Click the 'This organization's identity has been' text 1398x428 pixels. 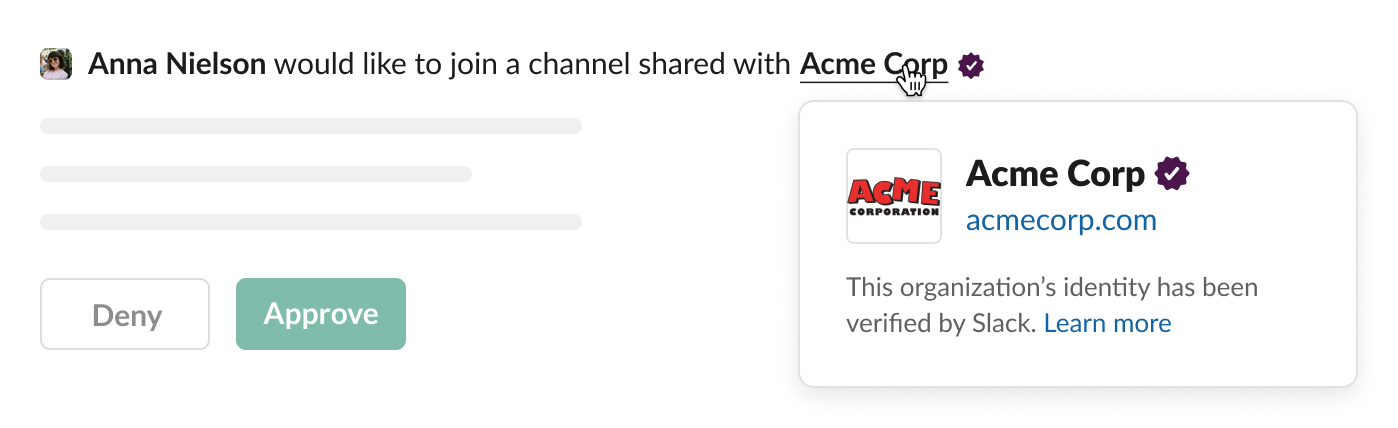(1052, 288)
